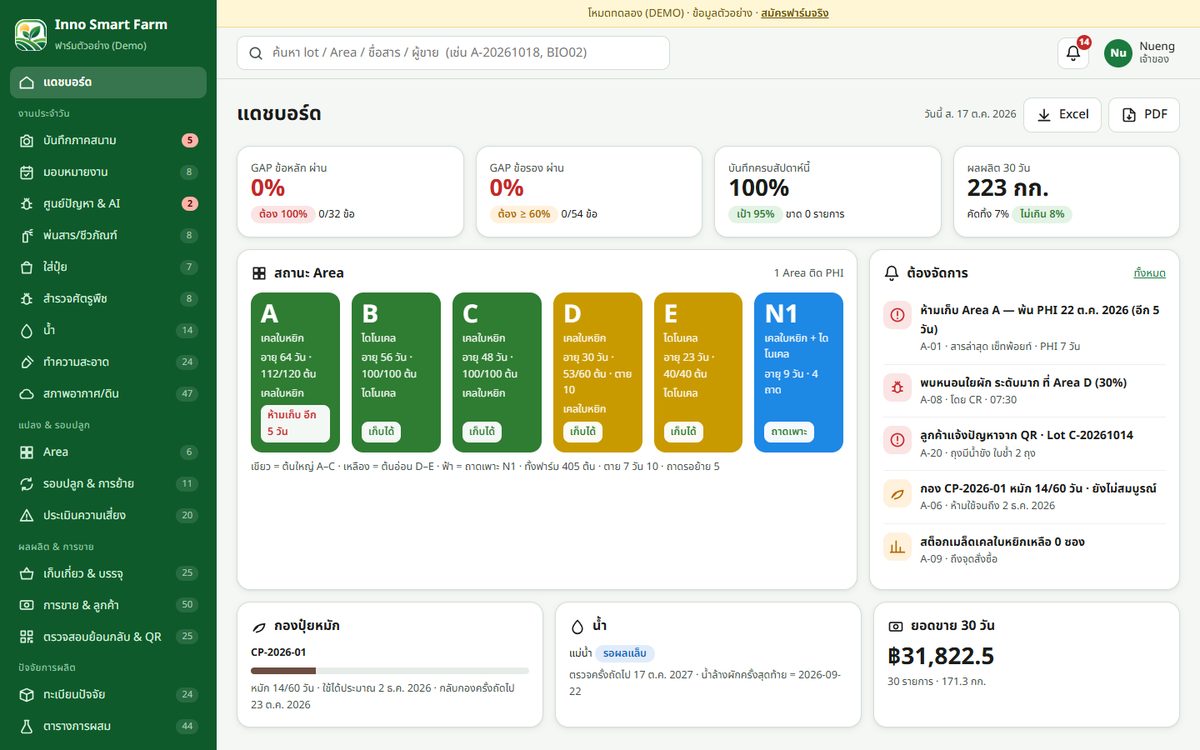Export dashboard with the PDF button
Viewport: 1200px width, 750px height.
pos(1144,115)
